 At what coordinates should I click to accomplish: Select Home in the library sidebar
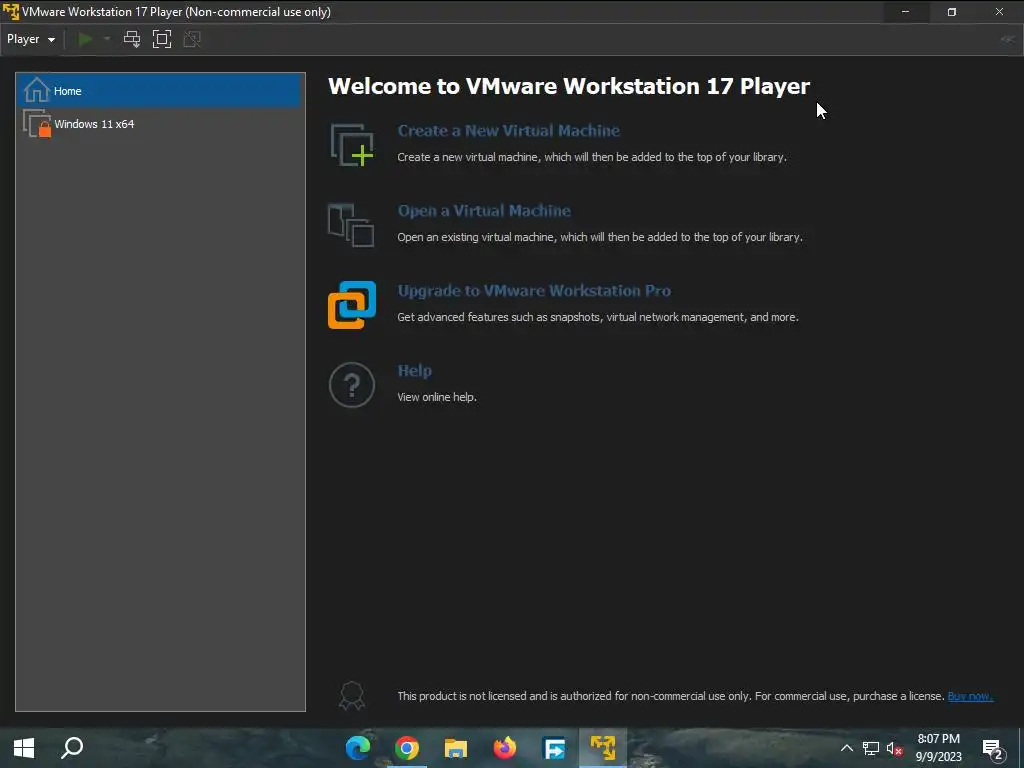click(x=160, y=91)
